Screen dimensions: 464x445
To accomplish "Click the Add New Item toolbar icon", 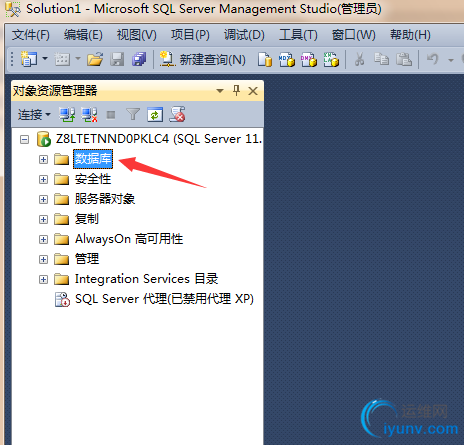I will coord(62,59).
